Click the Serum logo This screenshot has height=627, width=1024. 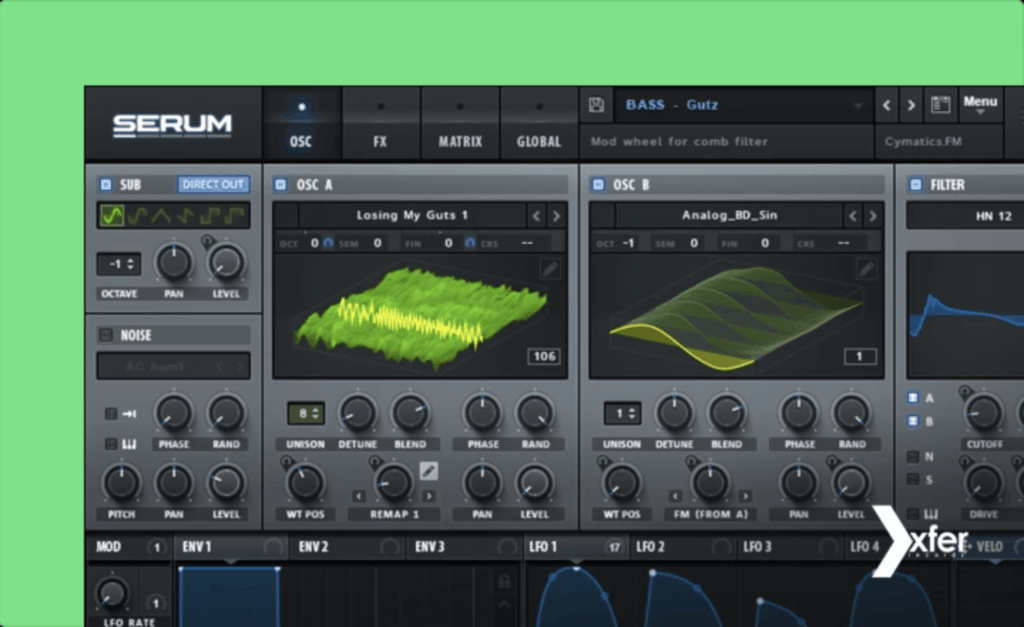coord(172,125)
